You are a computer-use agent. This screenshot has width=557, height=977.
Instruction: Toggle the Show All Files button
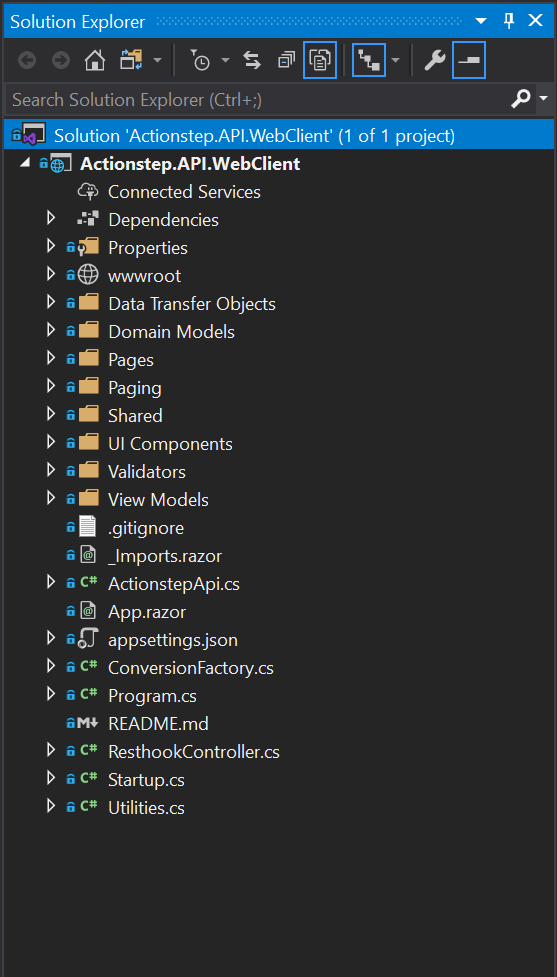pos(320,60)
